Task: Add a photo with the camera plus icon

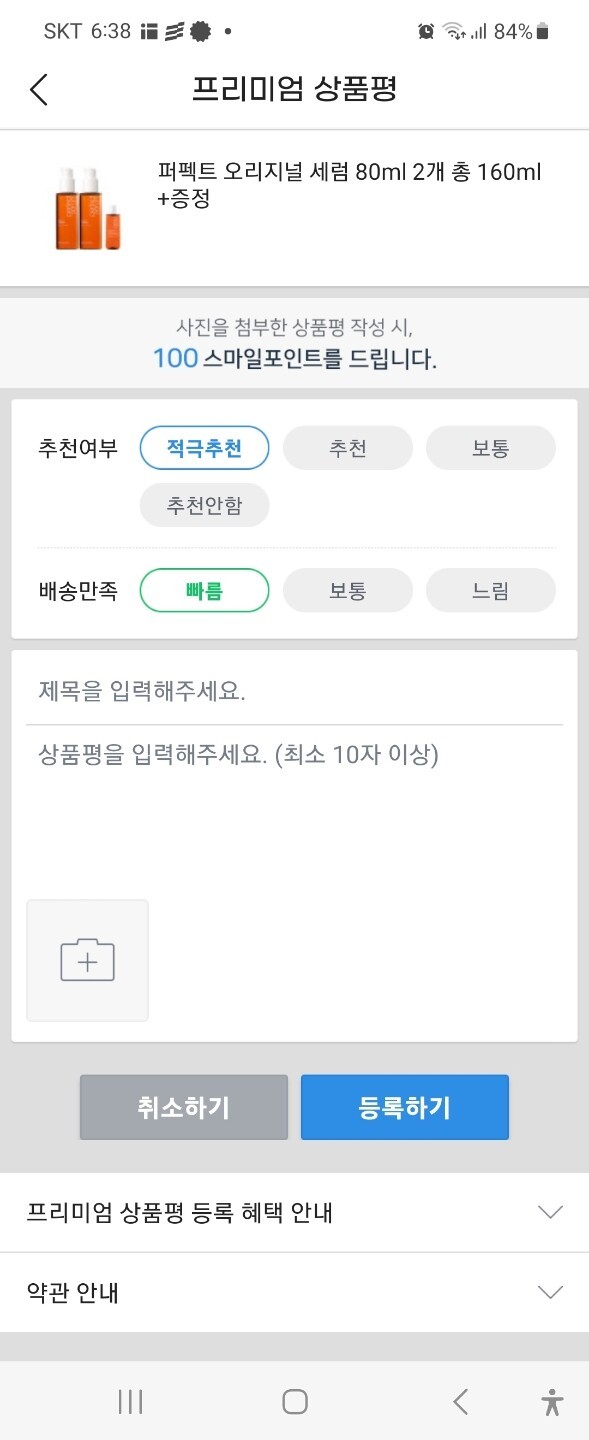Action: click(x=88, y=961)
